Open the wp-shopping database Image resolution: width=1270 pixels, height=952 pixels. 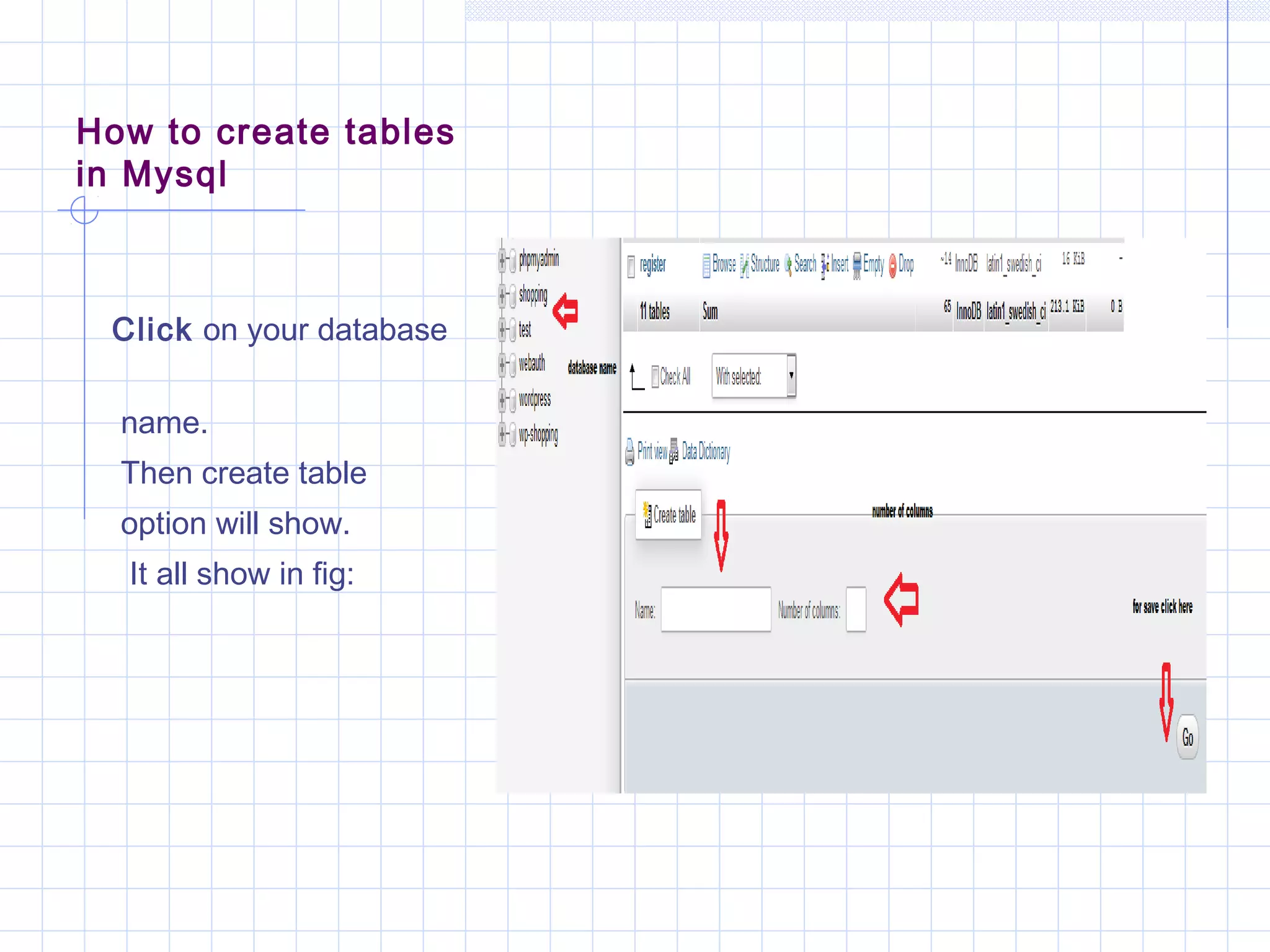point(538,434)
